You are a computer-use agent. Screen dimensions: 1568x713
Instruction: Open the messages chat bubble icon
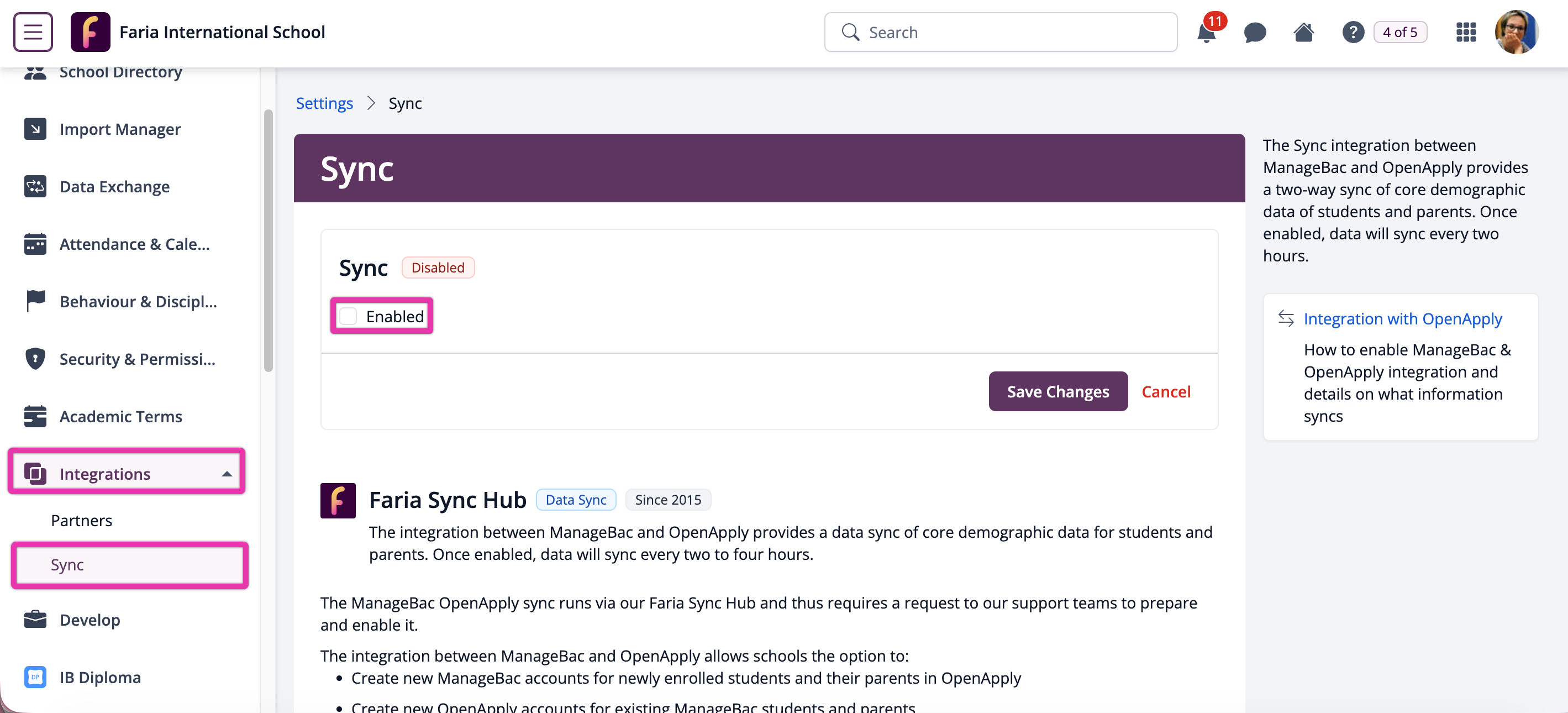click(1255, 33)
